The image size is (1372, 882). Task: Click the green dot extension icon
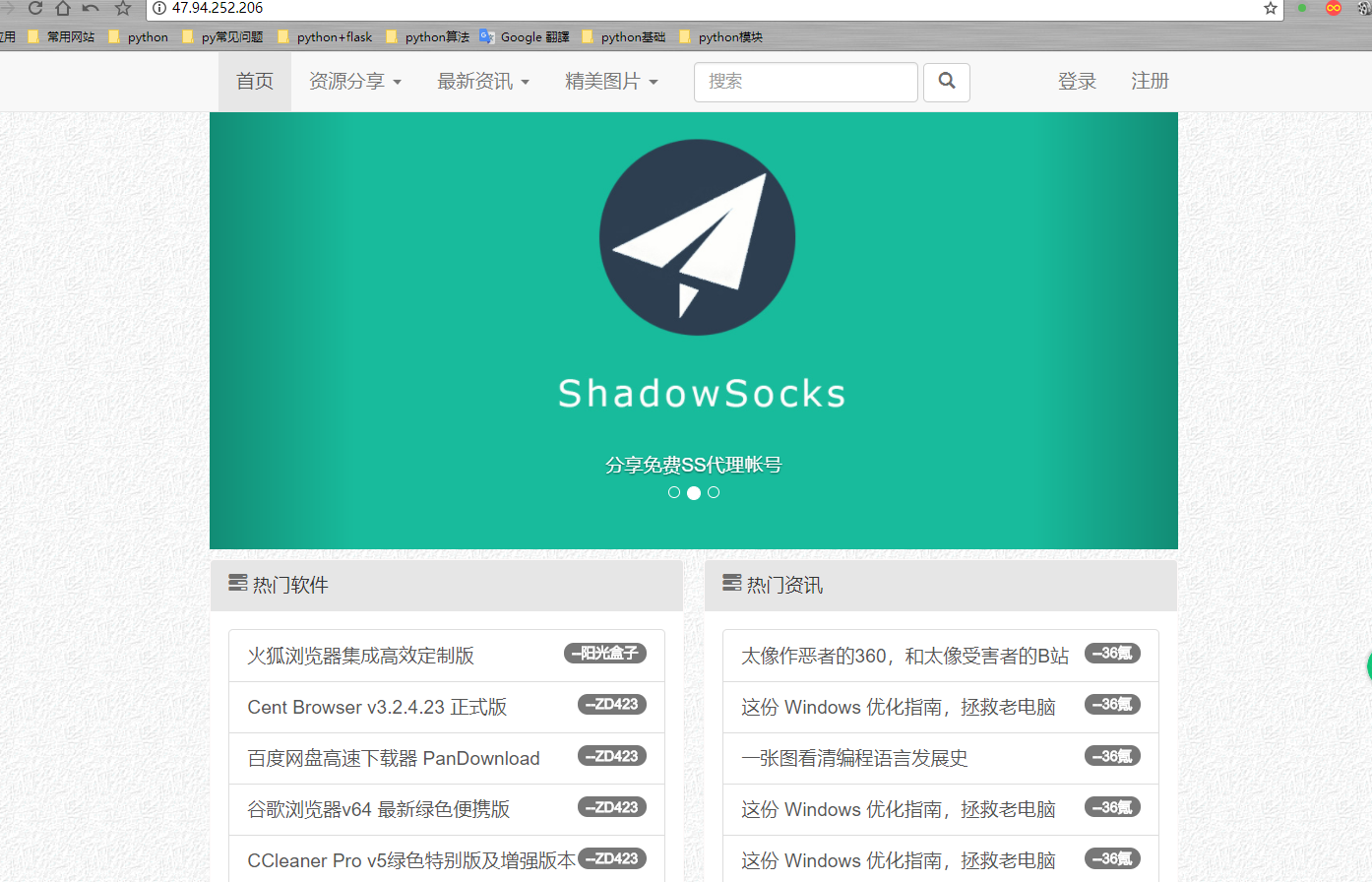coord(1302,8)
